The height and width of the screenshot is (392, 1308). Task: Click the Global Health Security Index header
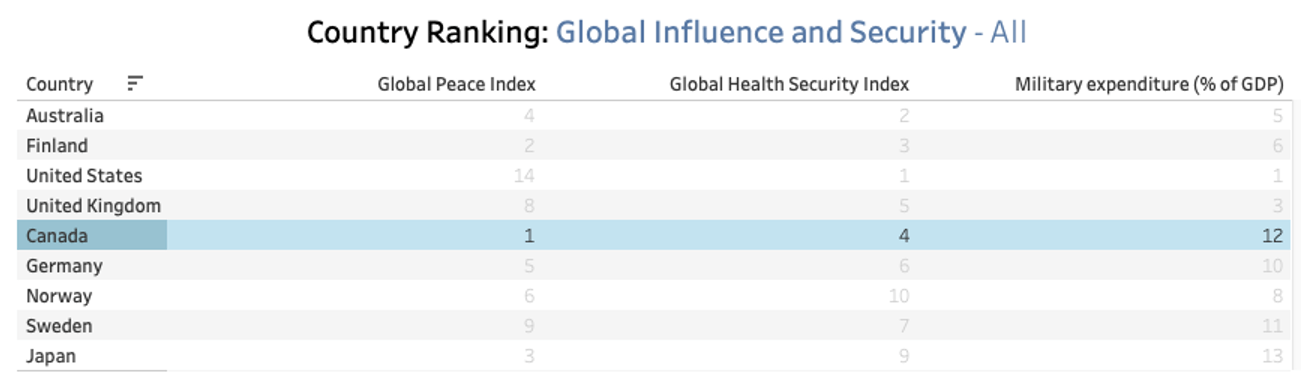tap(789, 84)
